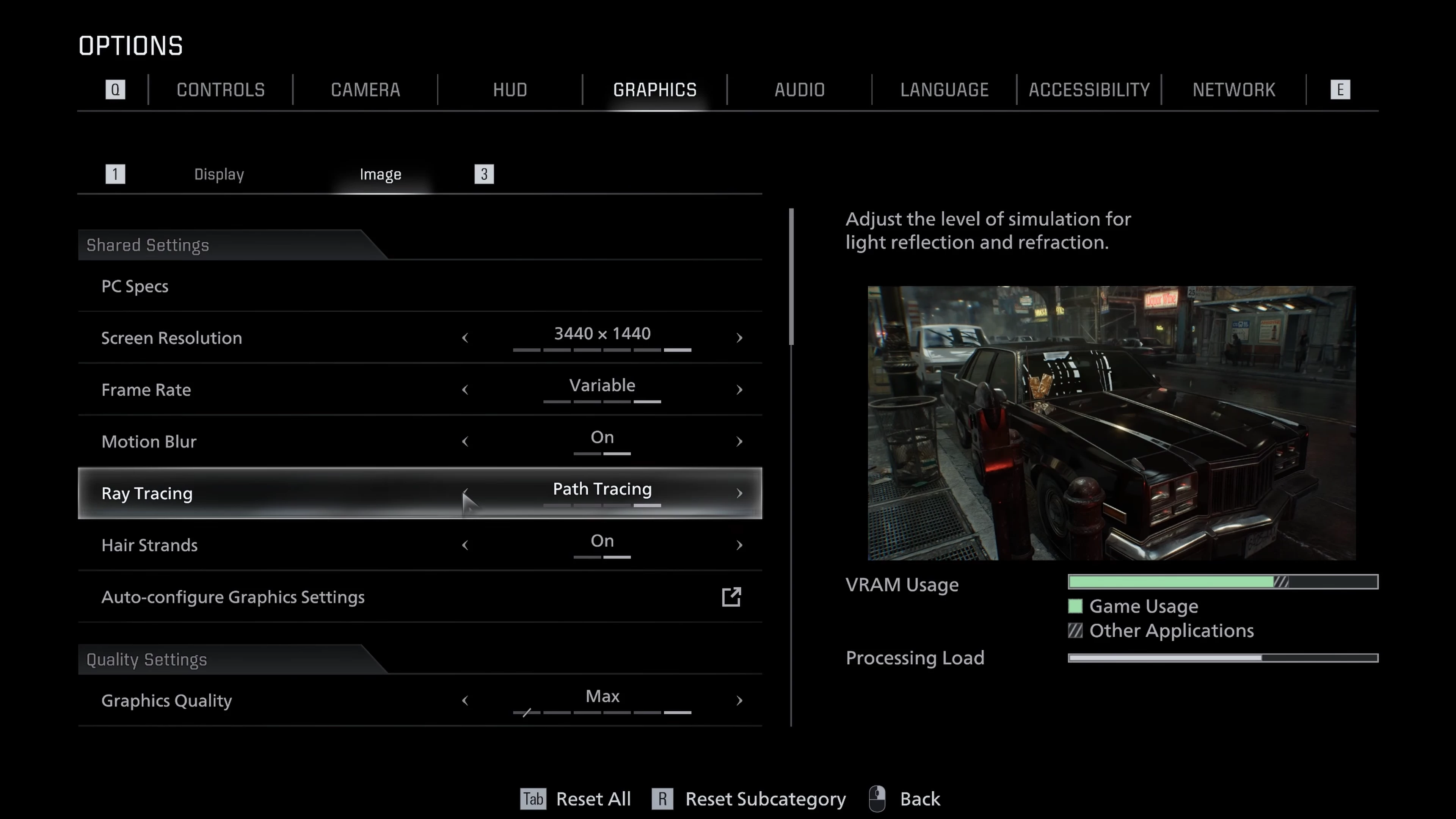Image resolution: width=1456 pixels, height=819 pixels.
Task: Click the Tab key Reset All icon
Action: 533,799
